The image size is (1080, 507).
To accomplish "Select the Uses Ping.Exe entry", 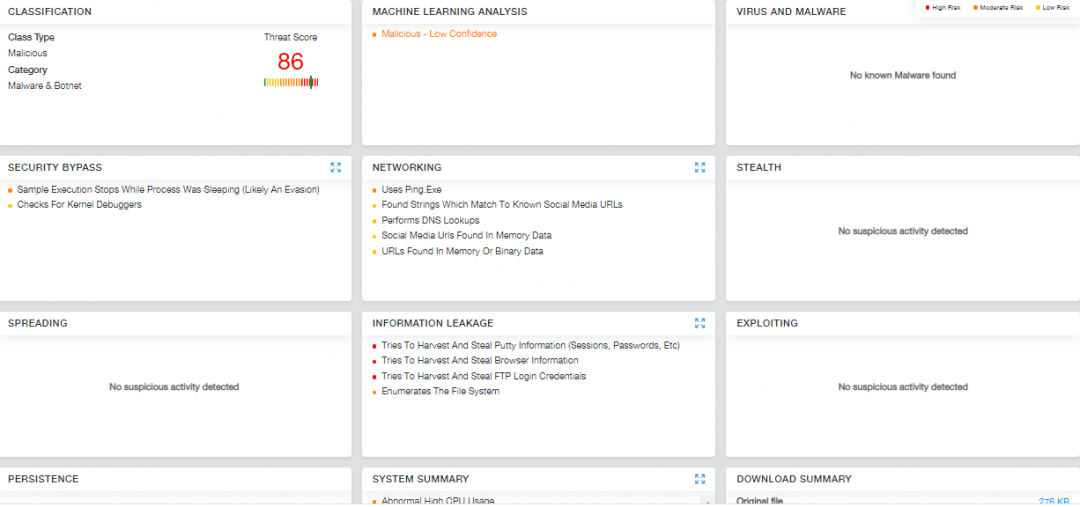I will pyautogui.click(x=411, y=189).
